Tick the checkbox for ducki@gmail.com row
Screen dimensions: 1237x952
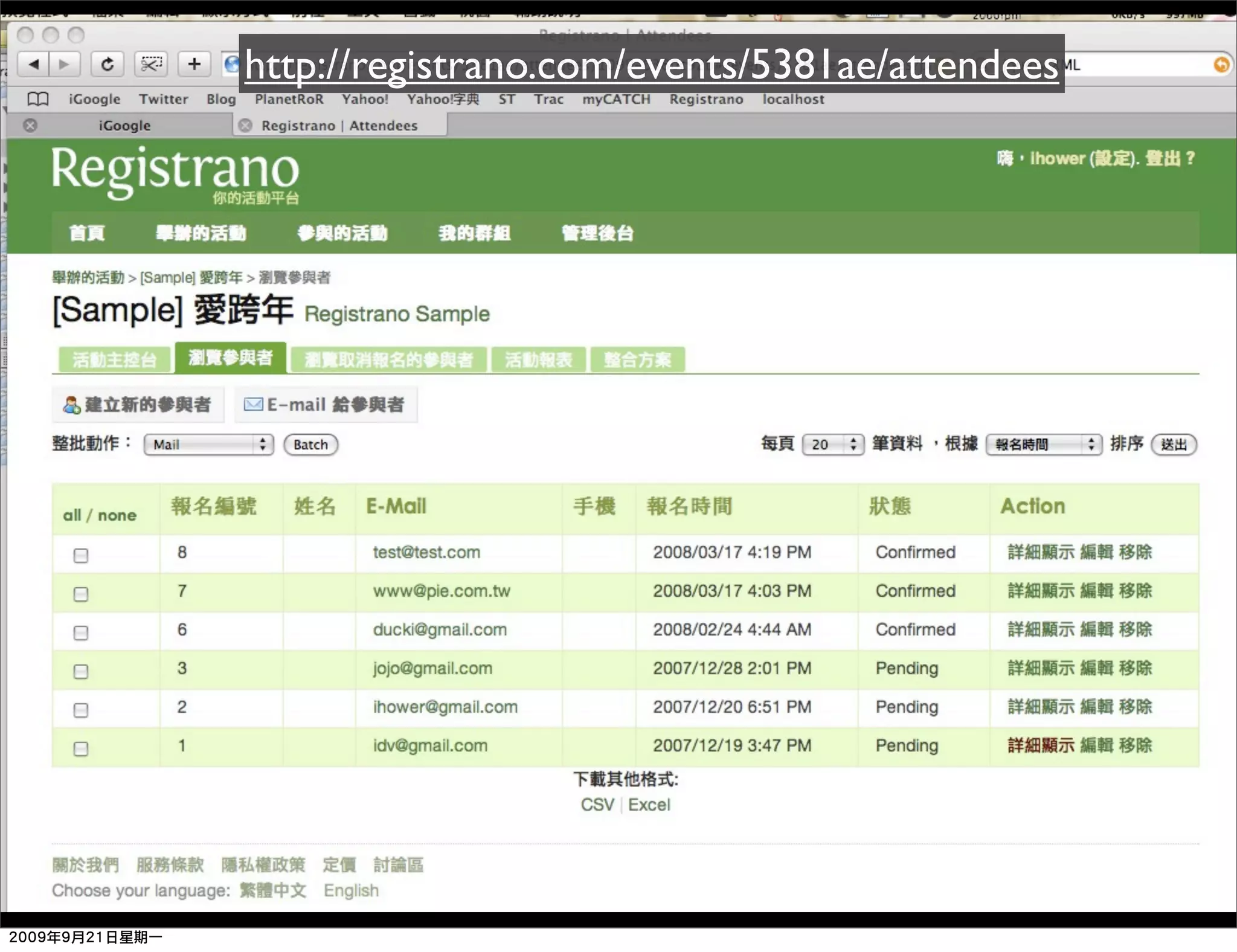pos(80,632)
